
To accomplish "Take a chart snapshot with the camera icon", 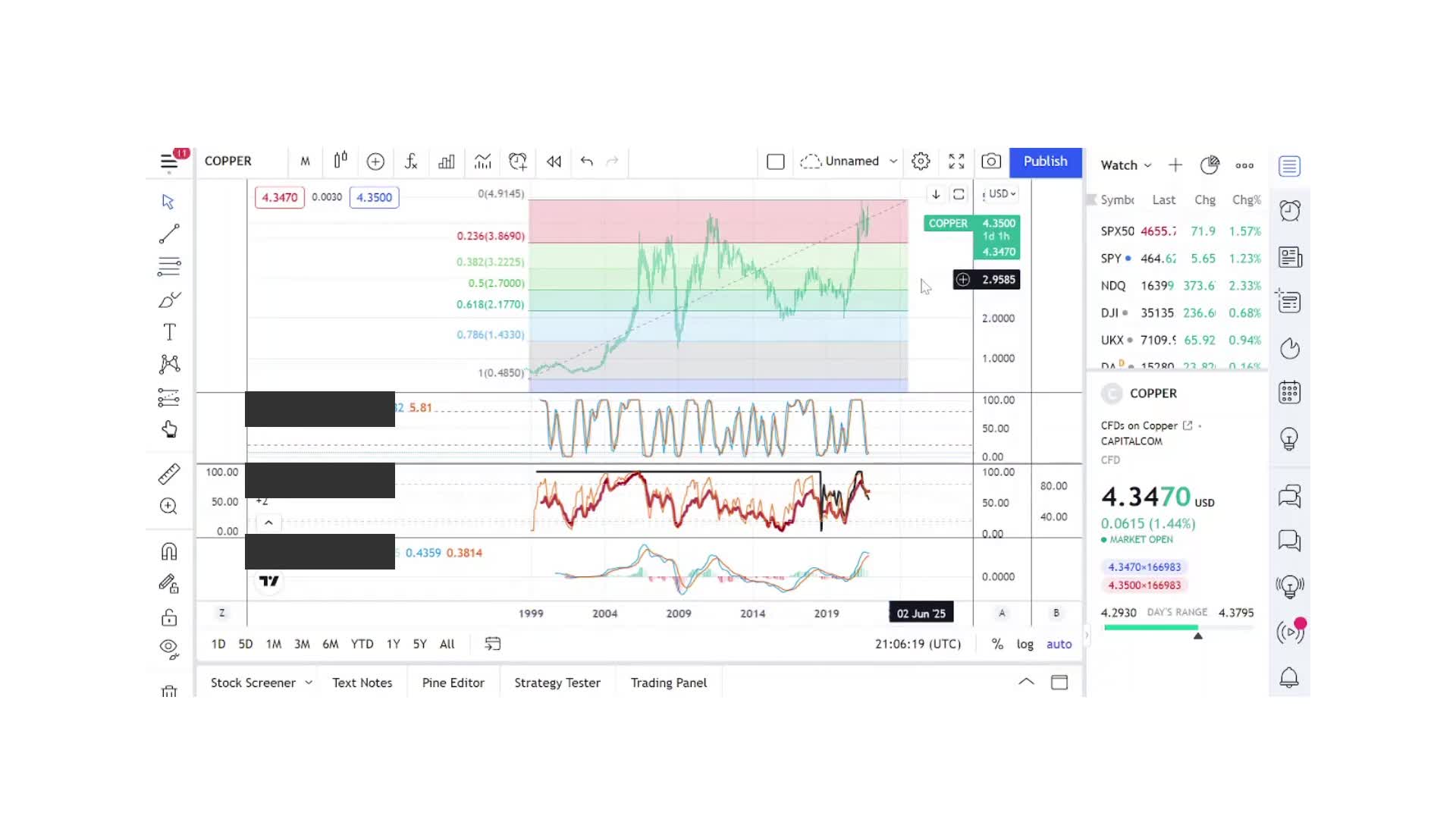I will [x=991, y=162].
